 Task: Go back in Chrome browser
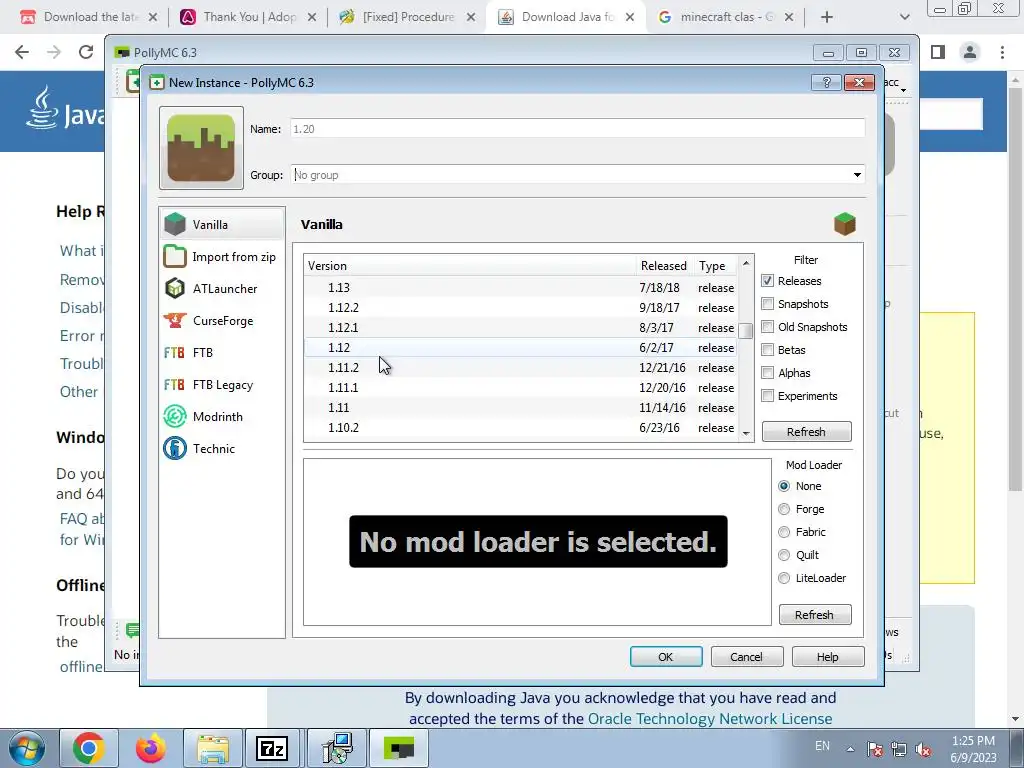(22, 52)
